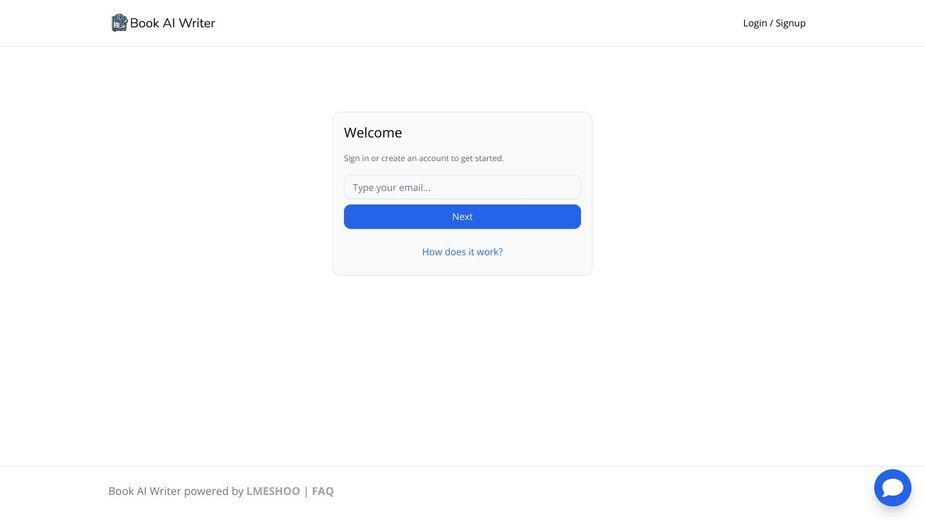Focus the email input field
Image resolution: width=925 pixels, height=520 pixels.
click(462, 187)
